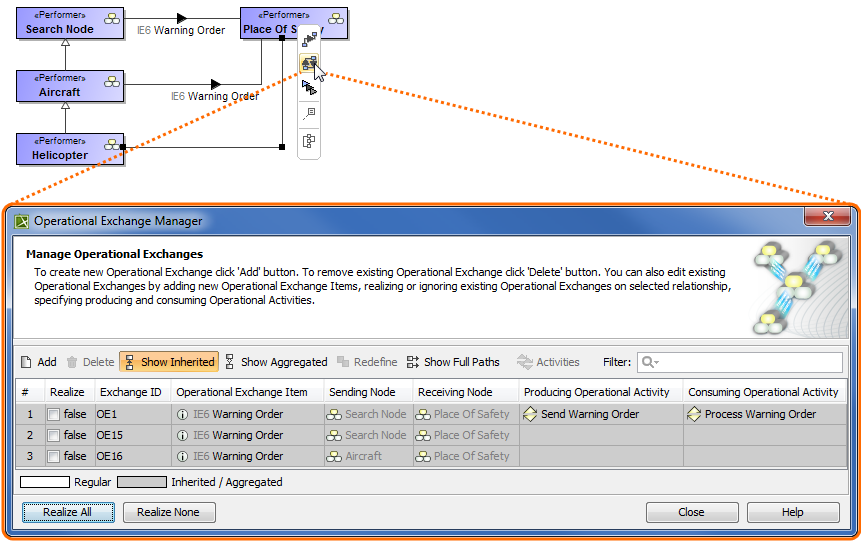Click the Close button at dialog bottom
Image resolution: width=861 pixels, height=541 pixels.
point(692,512)
